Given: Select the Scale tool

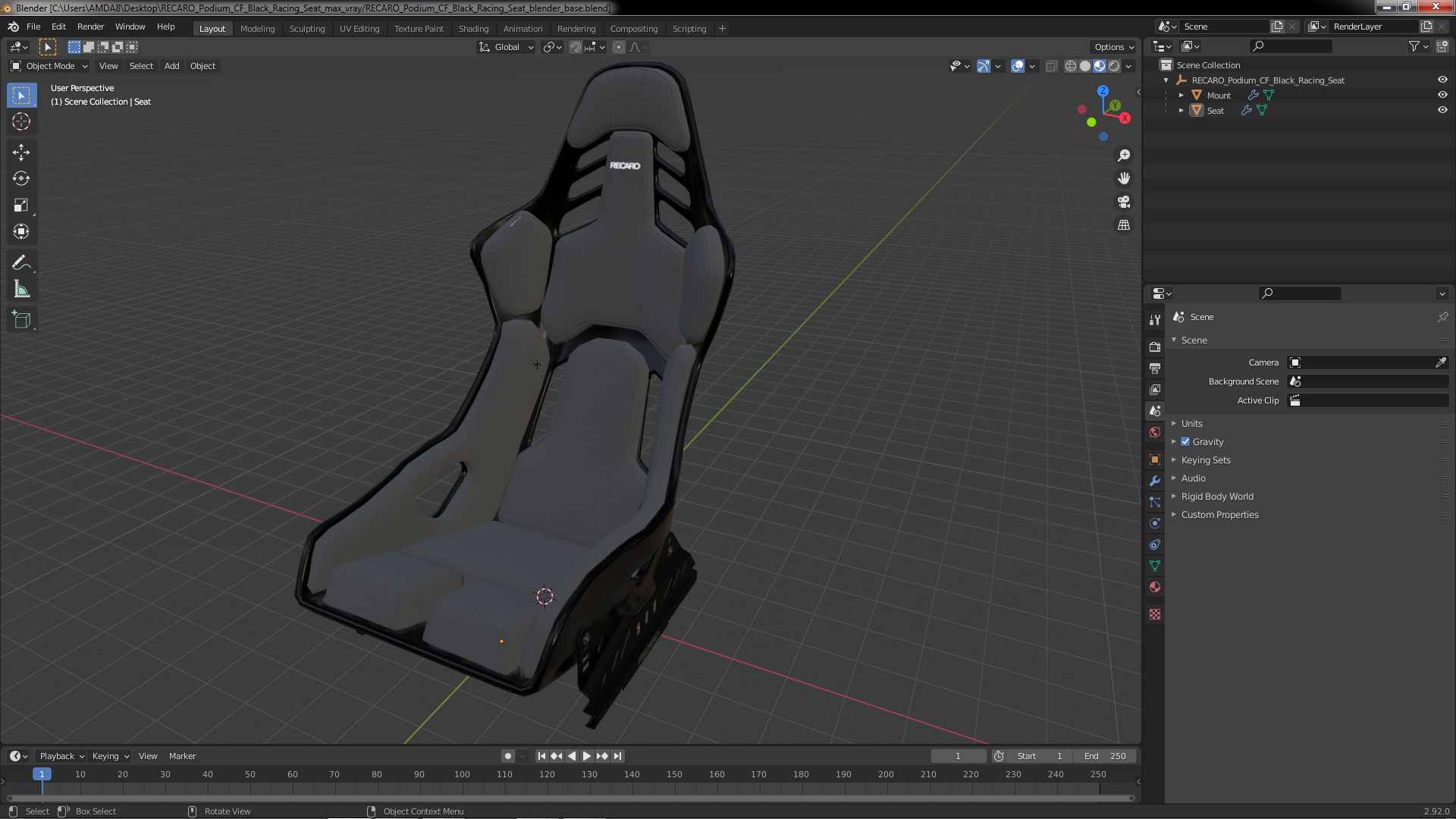Looking at the screenshot, I should pyautogui.click(x=21, y=206).
